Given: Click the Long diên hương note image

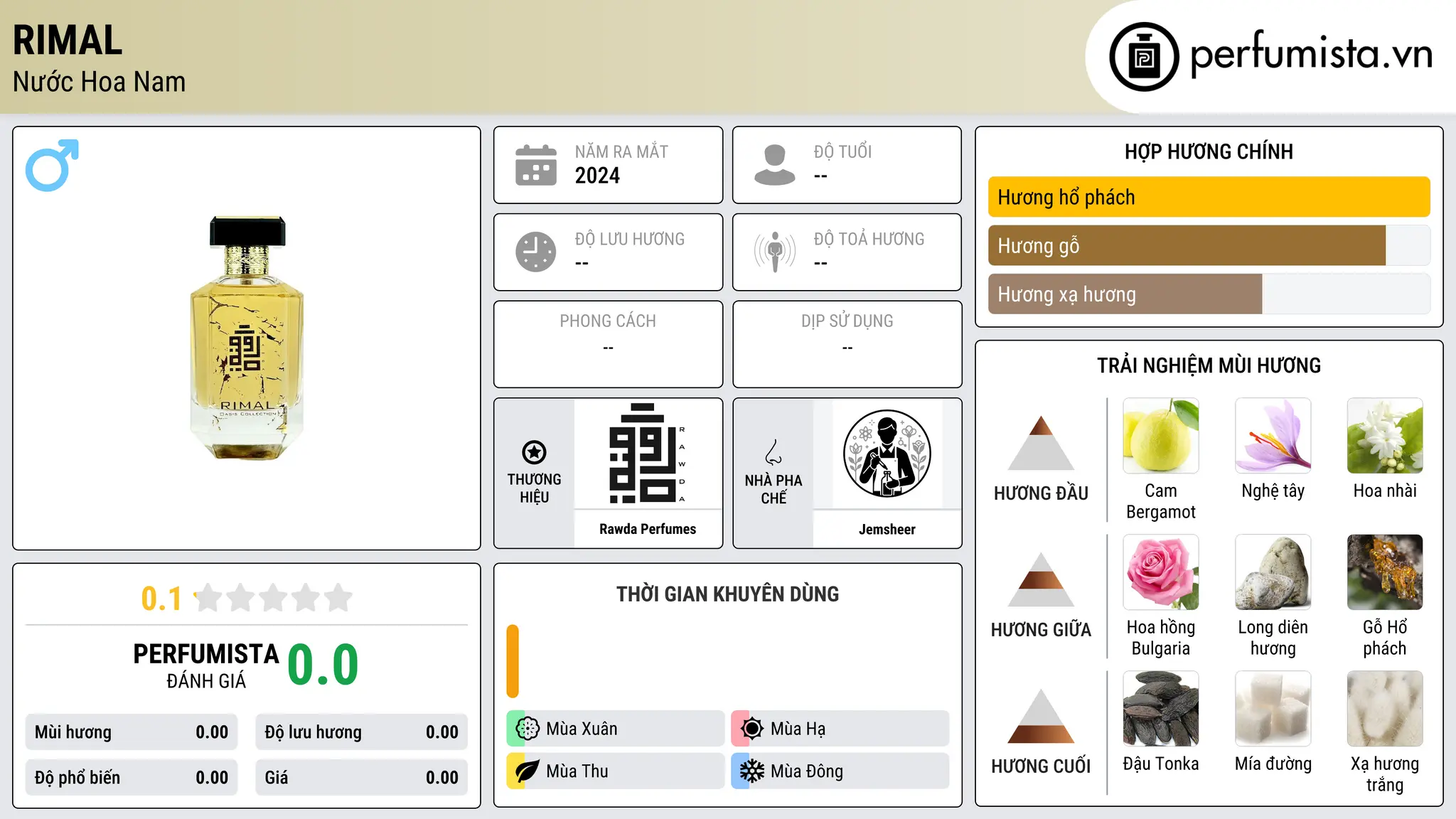Looking at the screenshot, I should click(x=1273, y=572).
